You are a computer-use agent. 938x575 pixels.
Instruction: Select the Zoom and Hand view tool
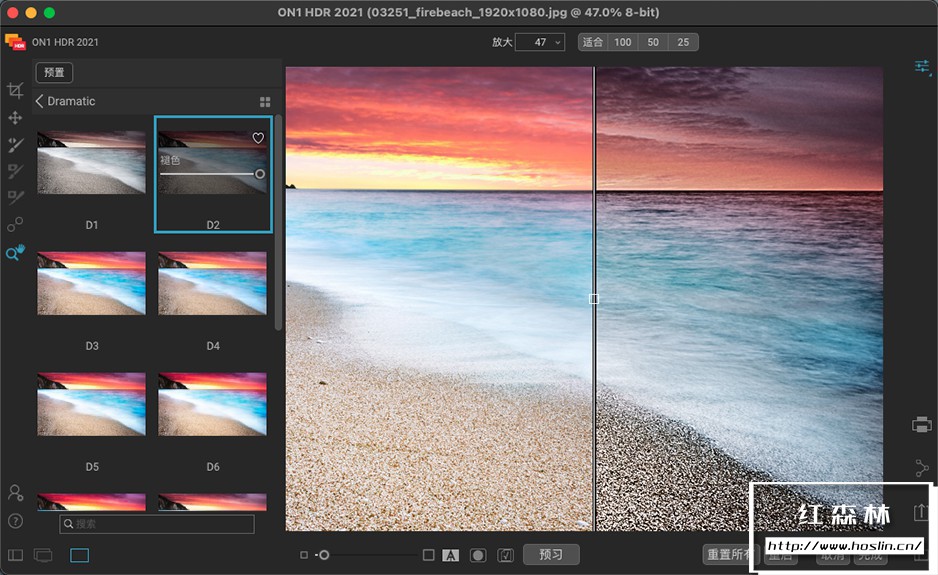(x=15, y=252)
